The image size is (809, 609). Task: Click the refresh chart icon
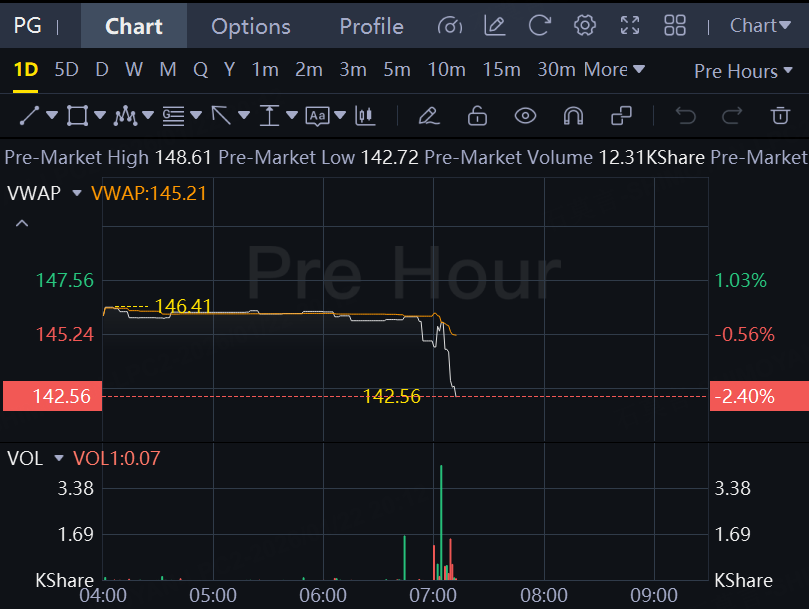point(540,25)
